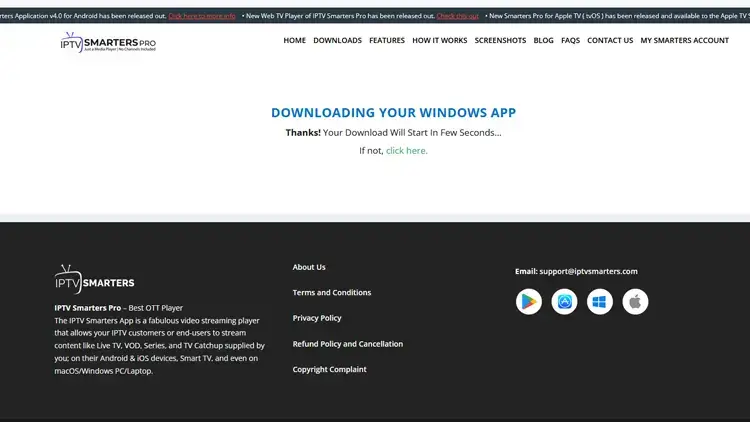Click the 'Downloading Your Windows App' heading

393,112
